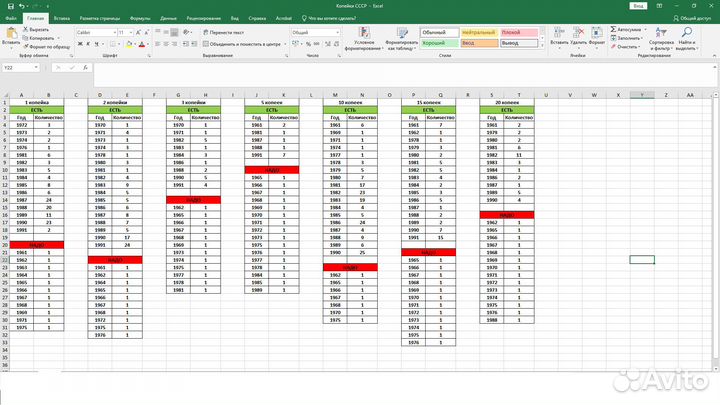The width and height of the screenshot is (720, 405).
Task: Switch to the Вставка ribbon tab
Action: [62, 18]
